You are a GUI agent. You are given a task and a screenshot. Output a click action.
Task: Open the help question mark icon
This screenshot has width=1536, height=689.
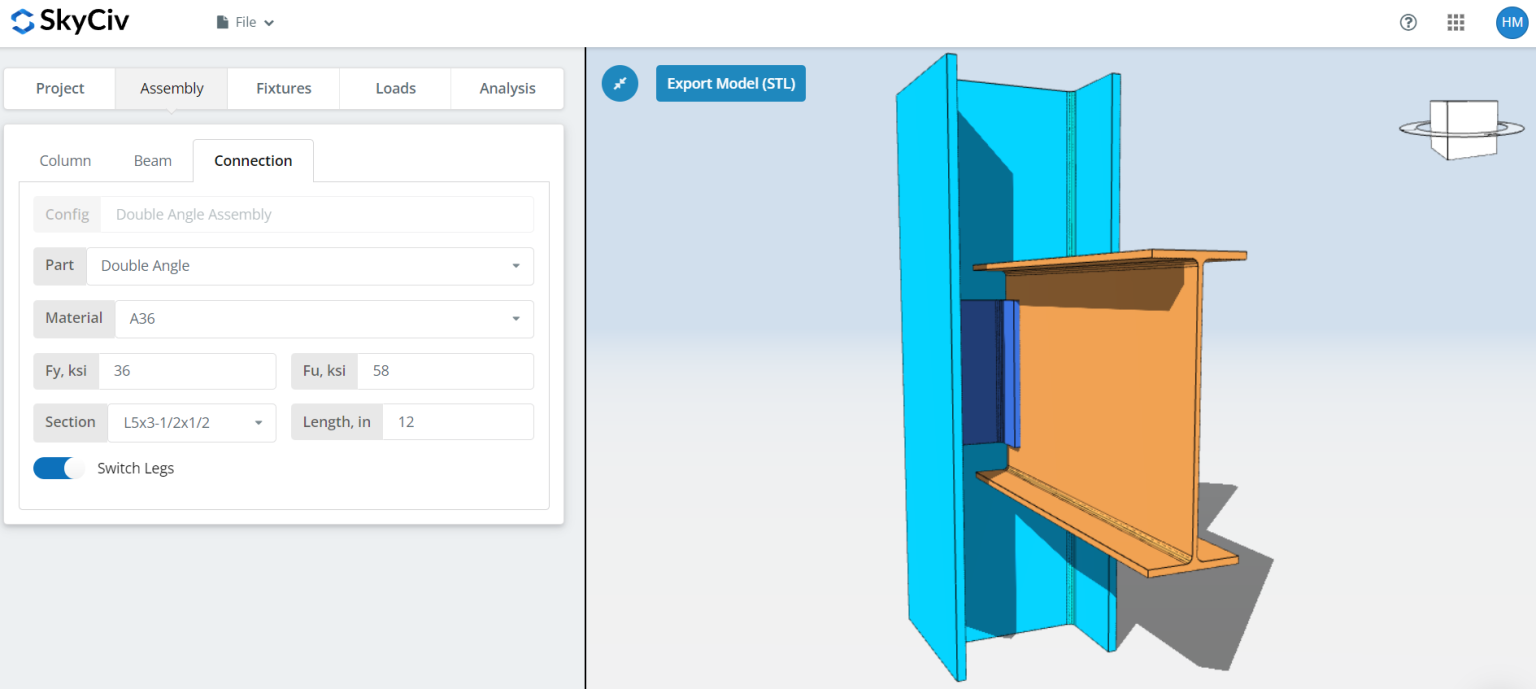(x=1408, y=22)
